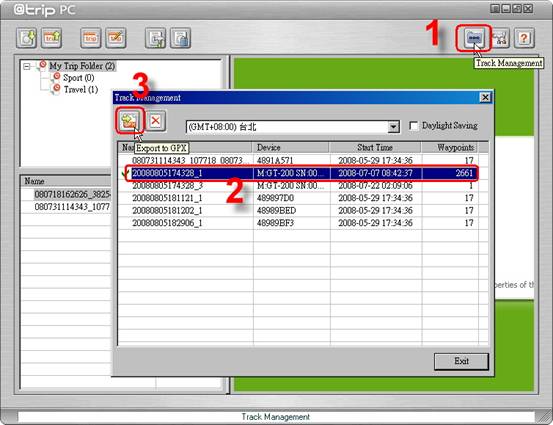Close the Track Management dialog
Screen dimensions: 553x425
[x=485, y=97]
